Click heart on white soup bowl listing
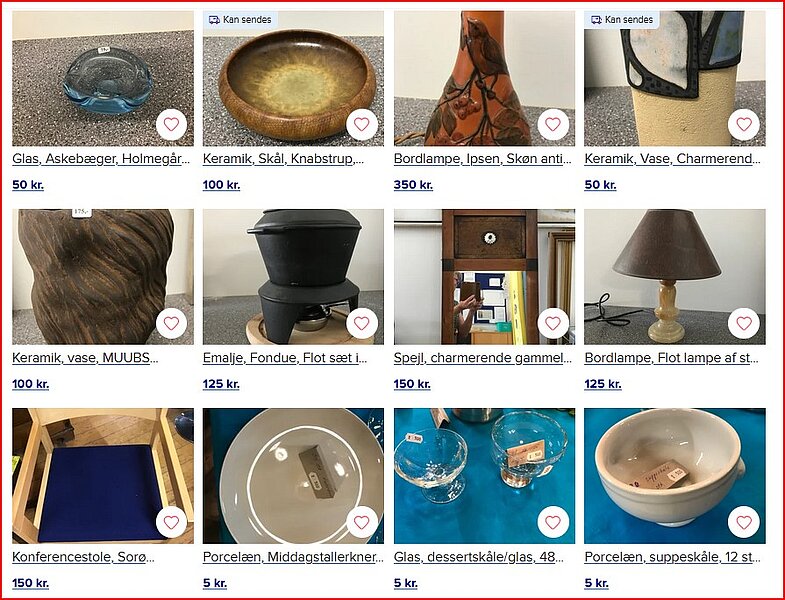785x600 pixels. (744, 522)
